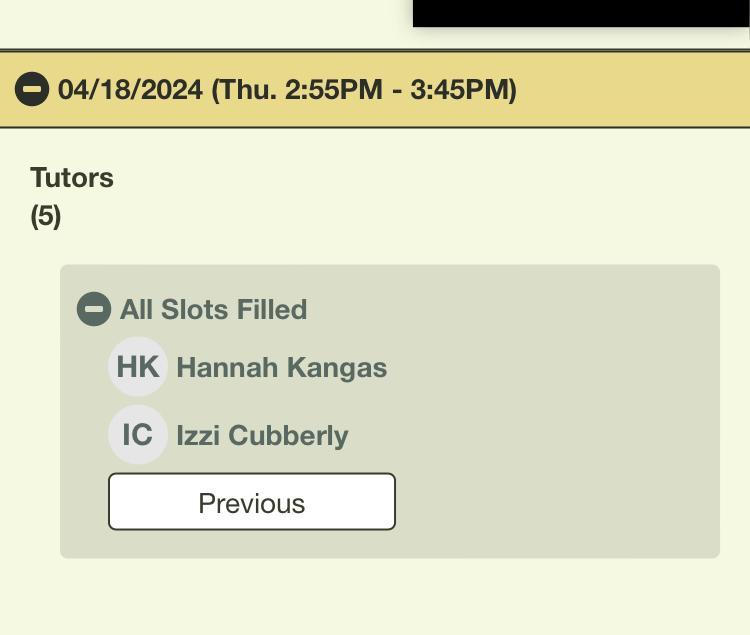Click empty right side of yellow date header
750x635 pixels.
[640, 89]
